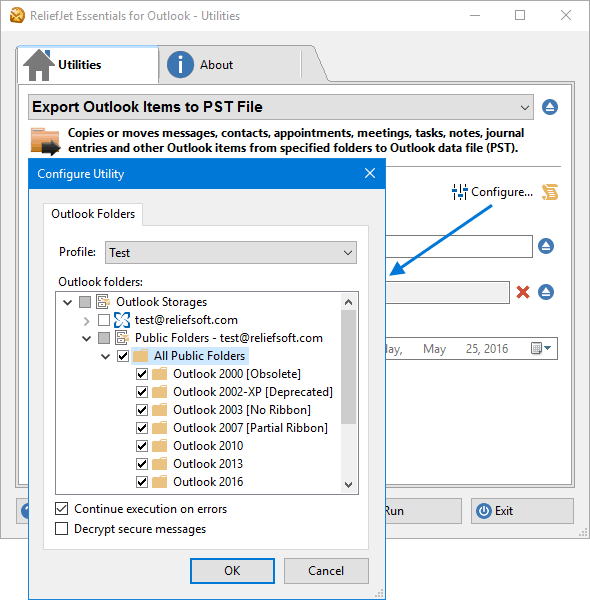
Task: Open the Profile dropdown showing Test
Action: [x=231, y=253]
